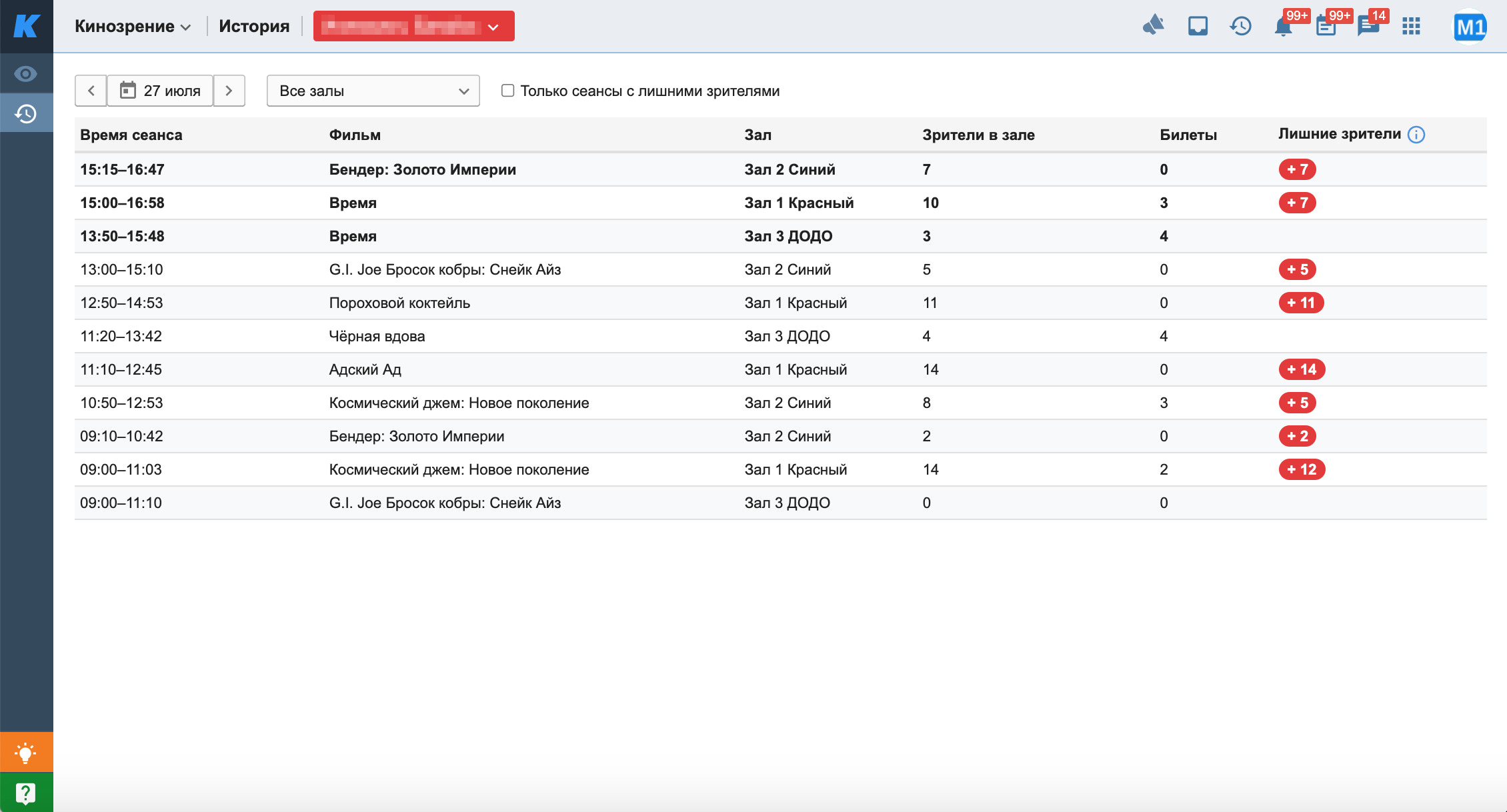Viewport: 1507px width, 812px height.
Task: Click the info icon beside Лишние зрители
Action: coord(1416,135)
